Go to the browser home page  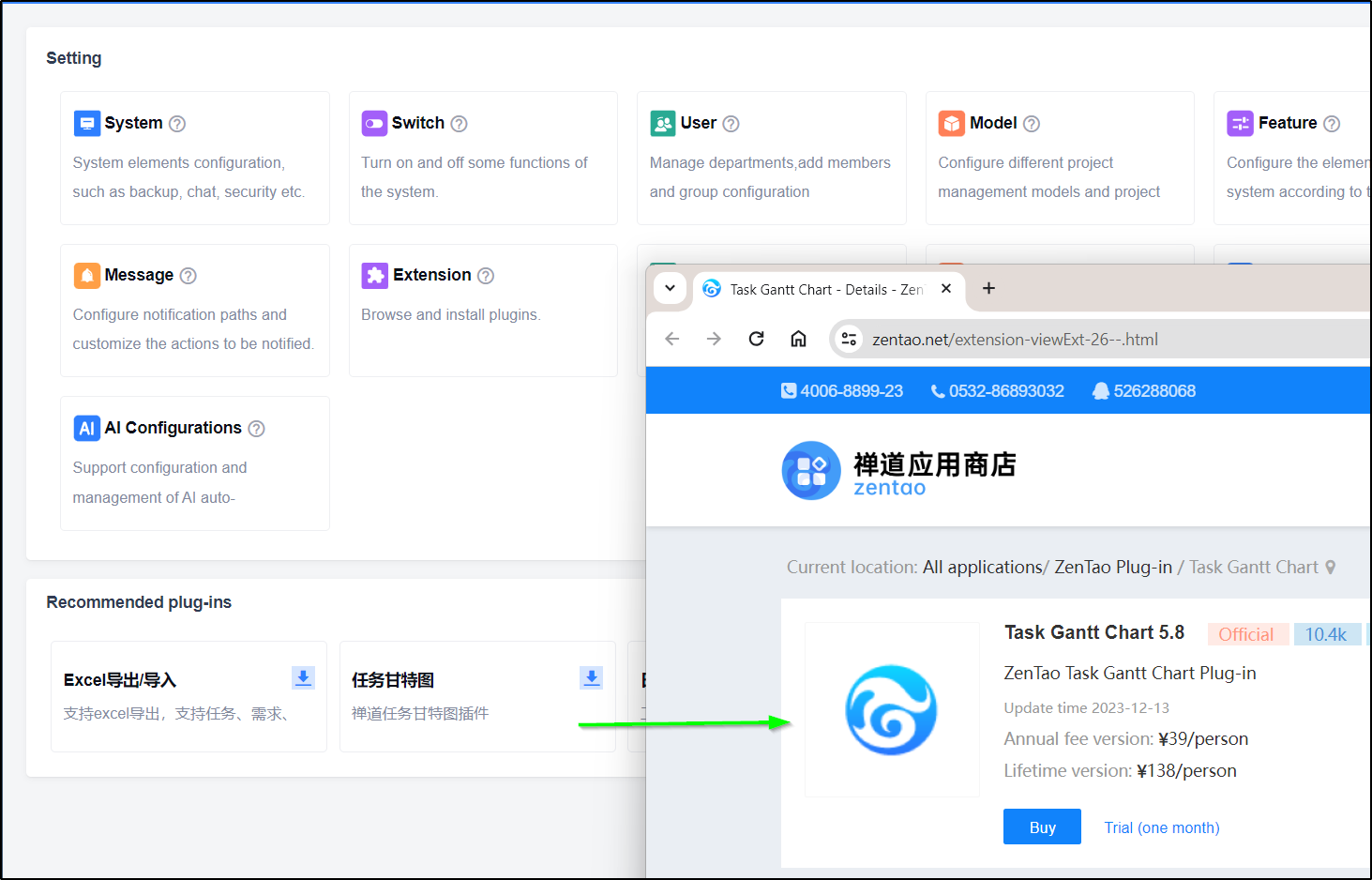tap(798, 339)
